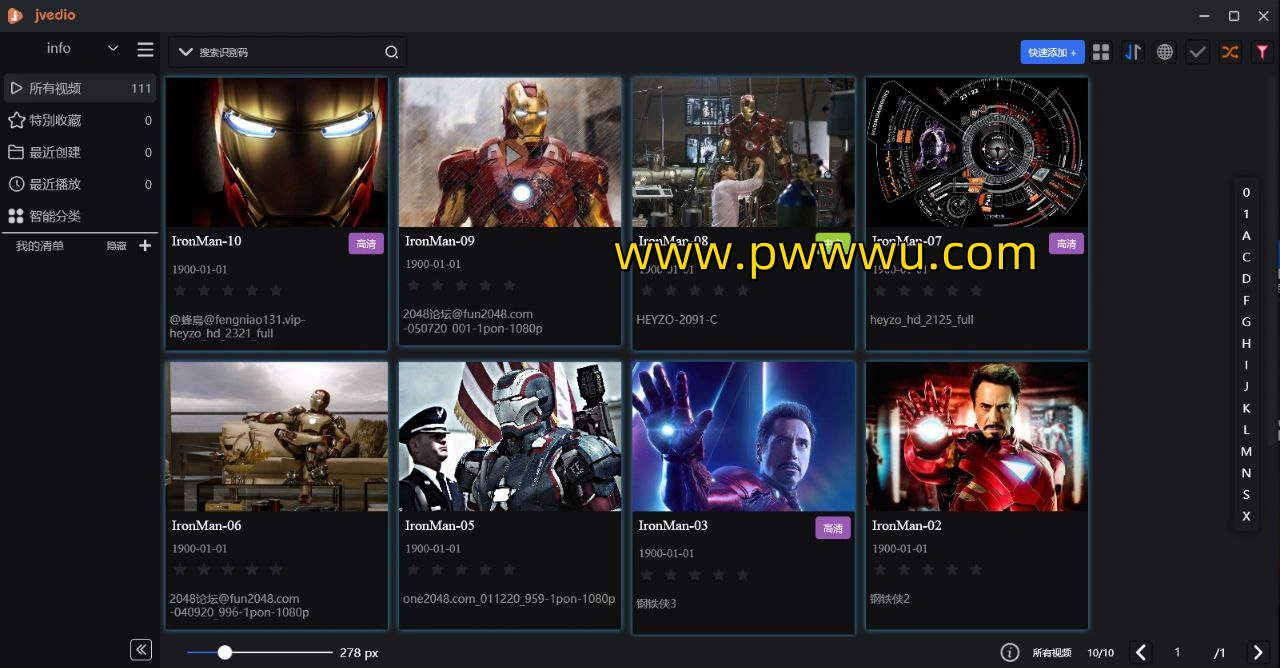Expand the info database dropdown
Screen dimensions: 1280x668
[113, 48]
